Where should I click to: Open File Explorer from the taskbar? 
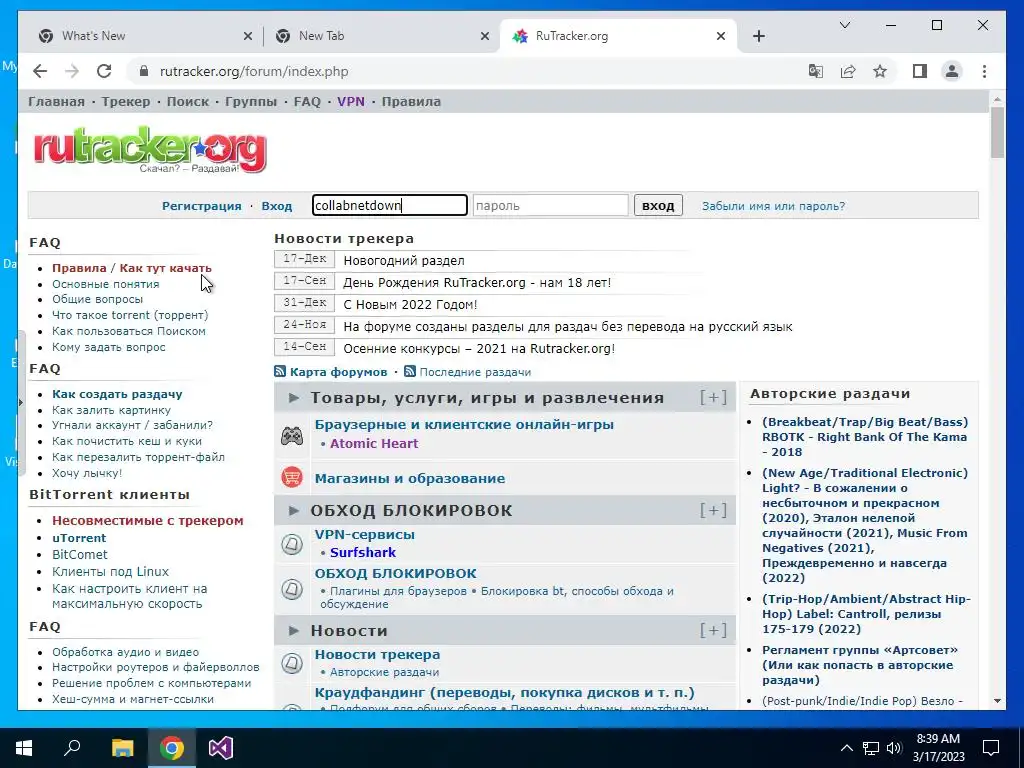(x=122, y=748)
